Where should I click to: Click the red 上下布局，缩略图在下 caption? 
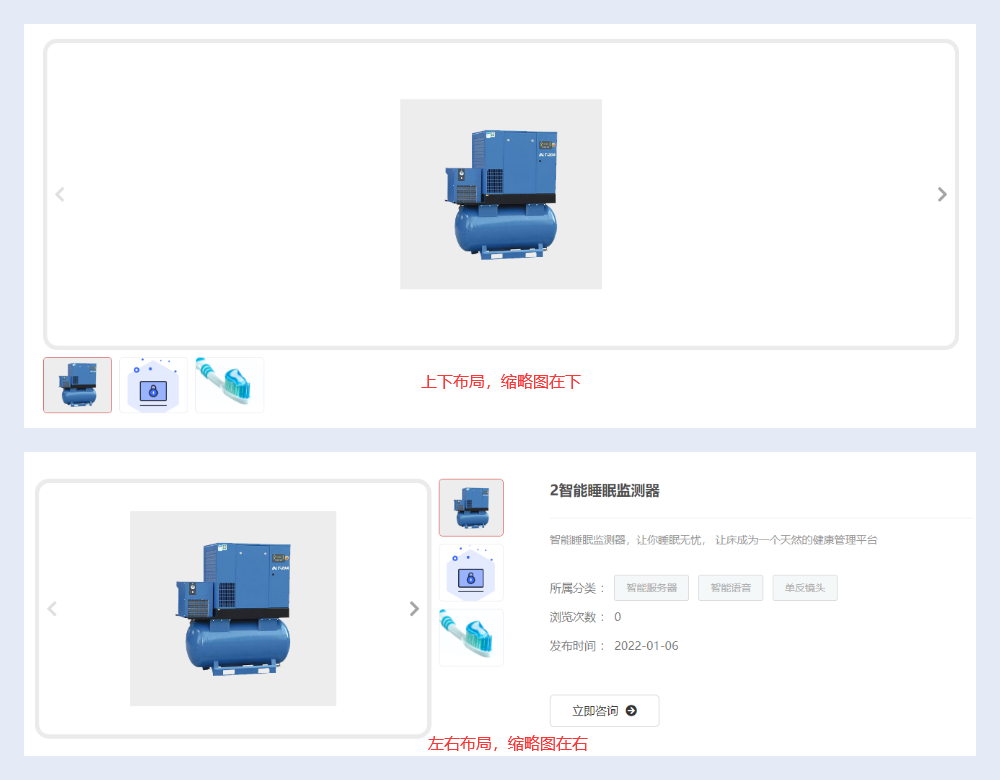pyautogui.click(x=501, y=382)
